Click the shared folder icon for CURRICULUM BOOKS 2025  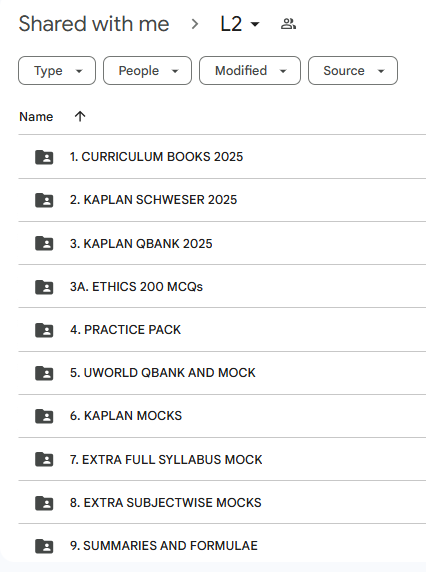(44, 157)
